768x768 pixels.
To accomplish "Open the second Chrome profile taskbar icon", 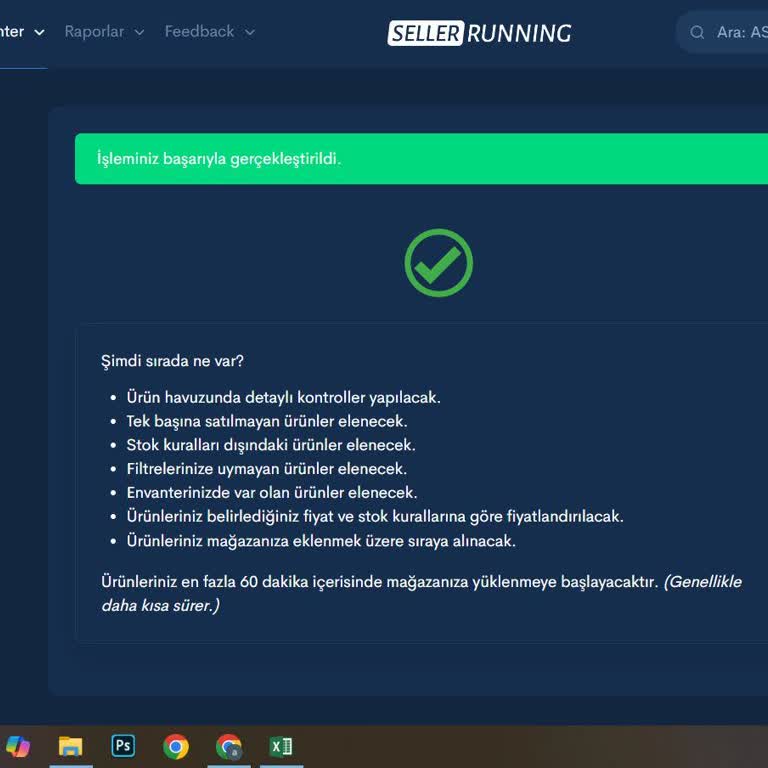I will click(229, 746).
